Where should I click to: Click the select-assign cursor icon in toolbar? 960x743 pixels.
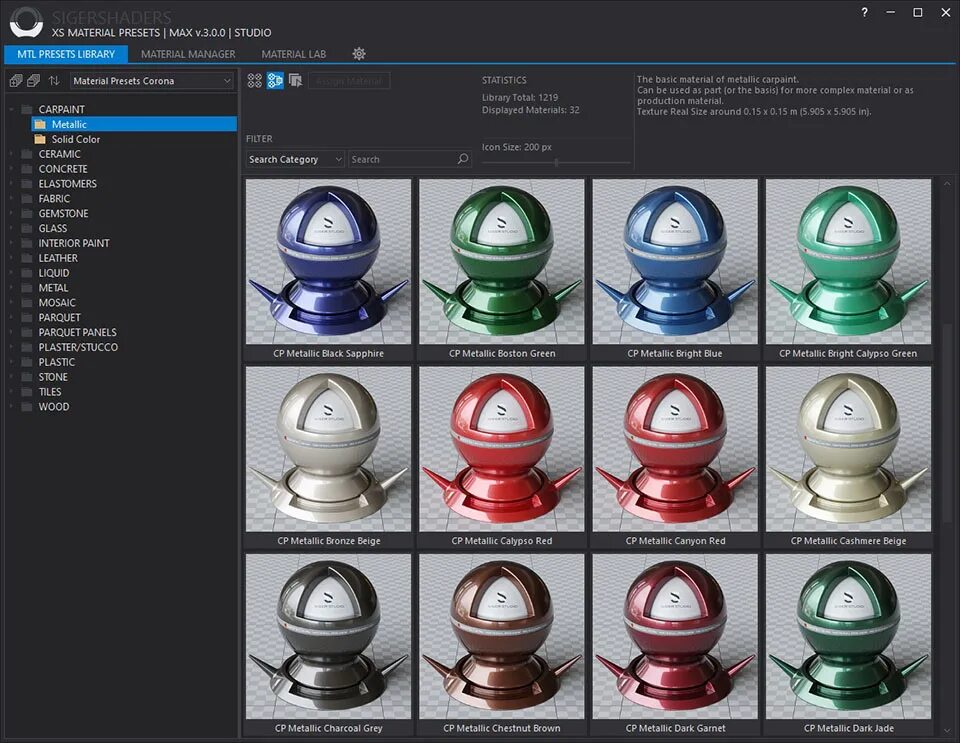click(x=296, y=80)
